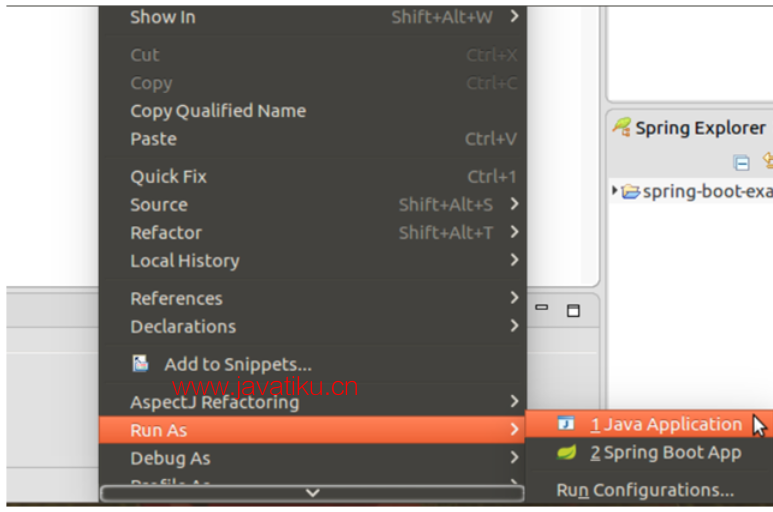Open the References submenu
773x512 pixels.
313,298
